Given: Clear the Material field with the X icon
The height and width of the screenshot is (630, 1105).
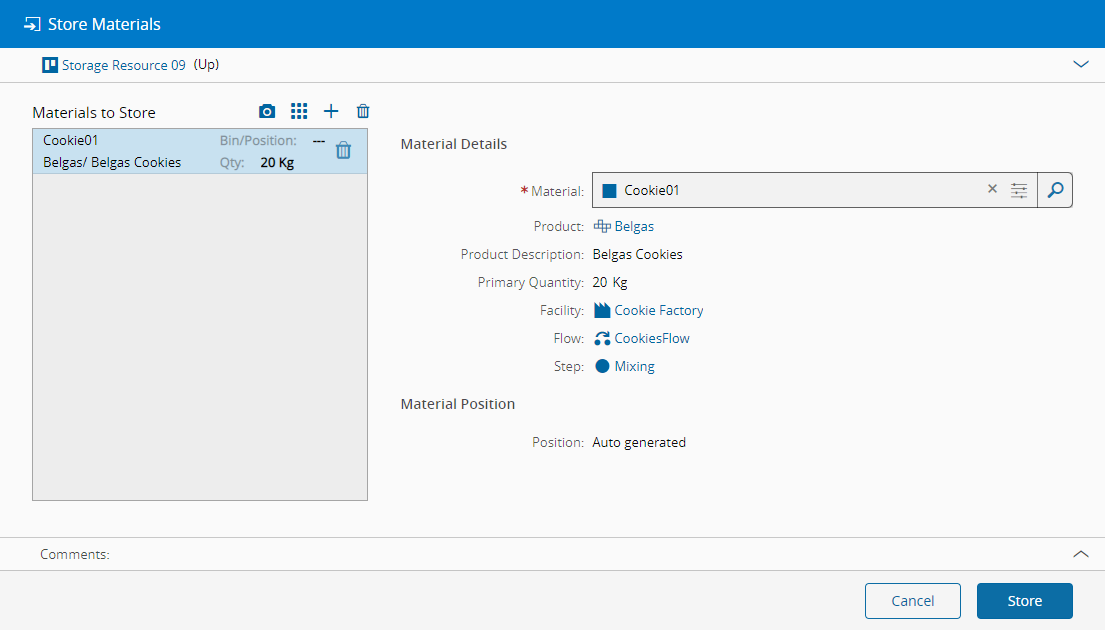Looking at the screenshot, I should tap(992, 189).
